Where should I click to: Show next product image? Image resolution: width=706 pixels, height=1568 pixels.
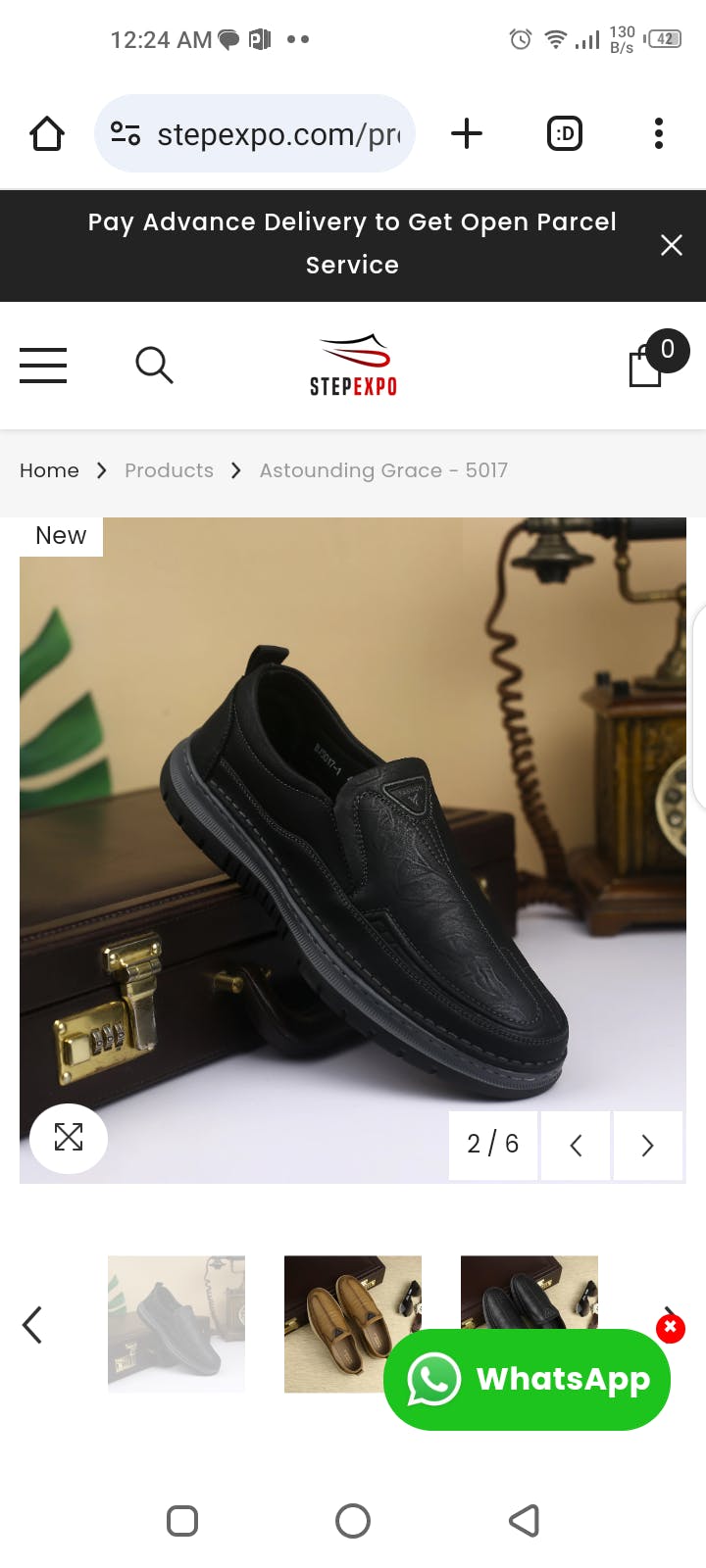(647, 1145)
